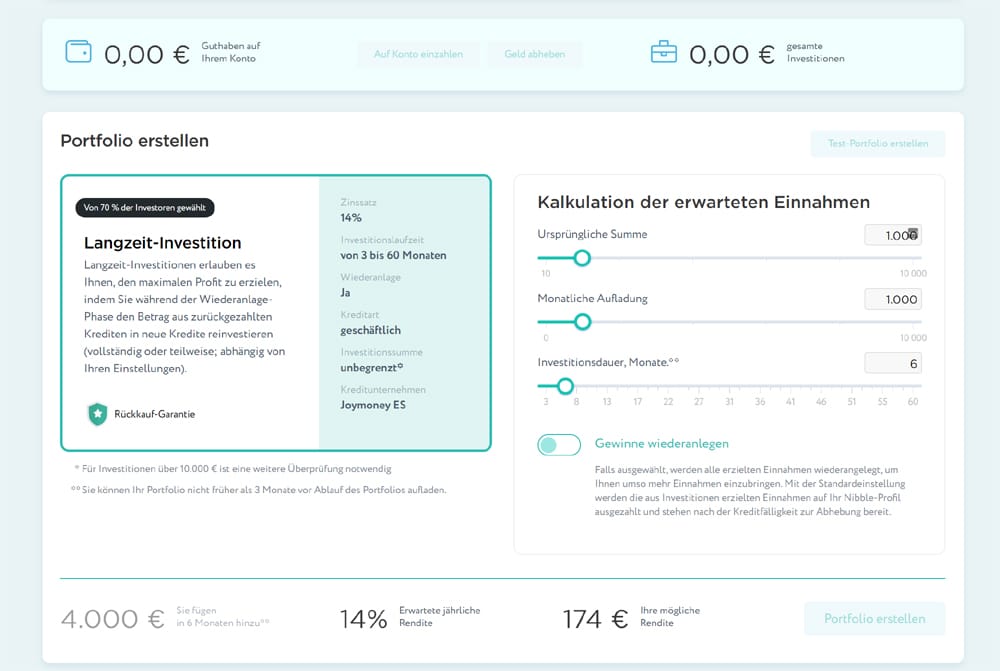Click the Ursprüngliche Summe slider handle
Image resolution: width=1000 pixels, height=671 pixels.
coord(582,258)
